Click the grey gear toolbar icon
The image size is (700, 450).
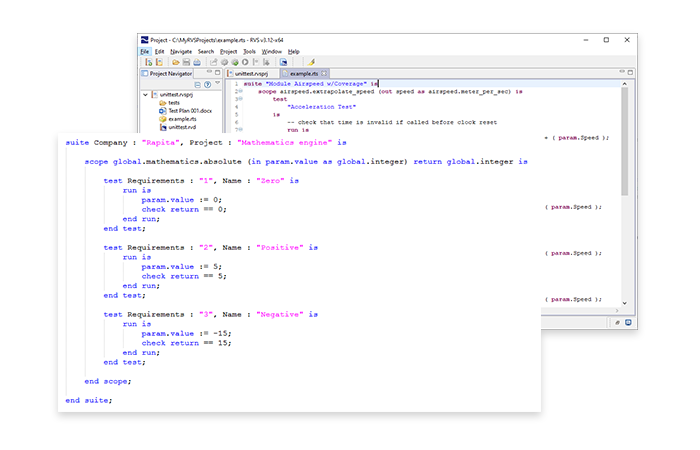[x=224, y=62]
